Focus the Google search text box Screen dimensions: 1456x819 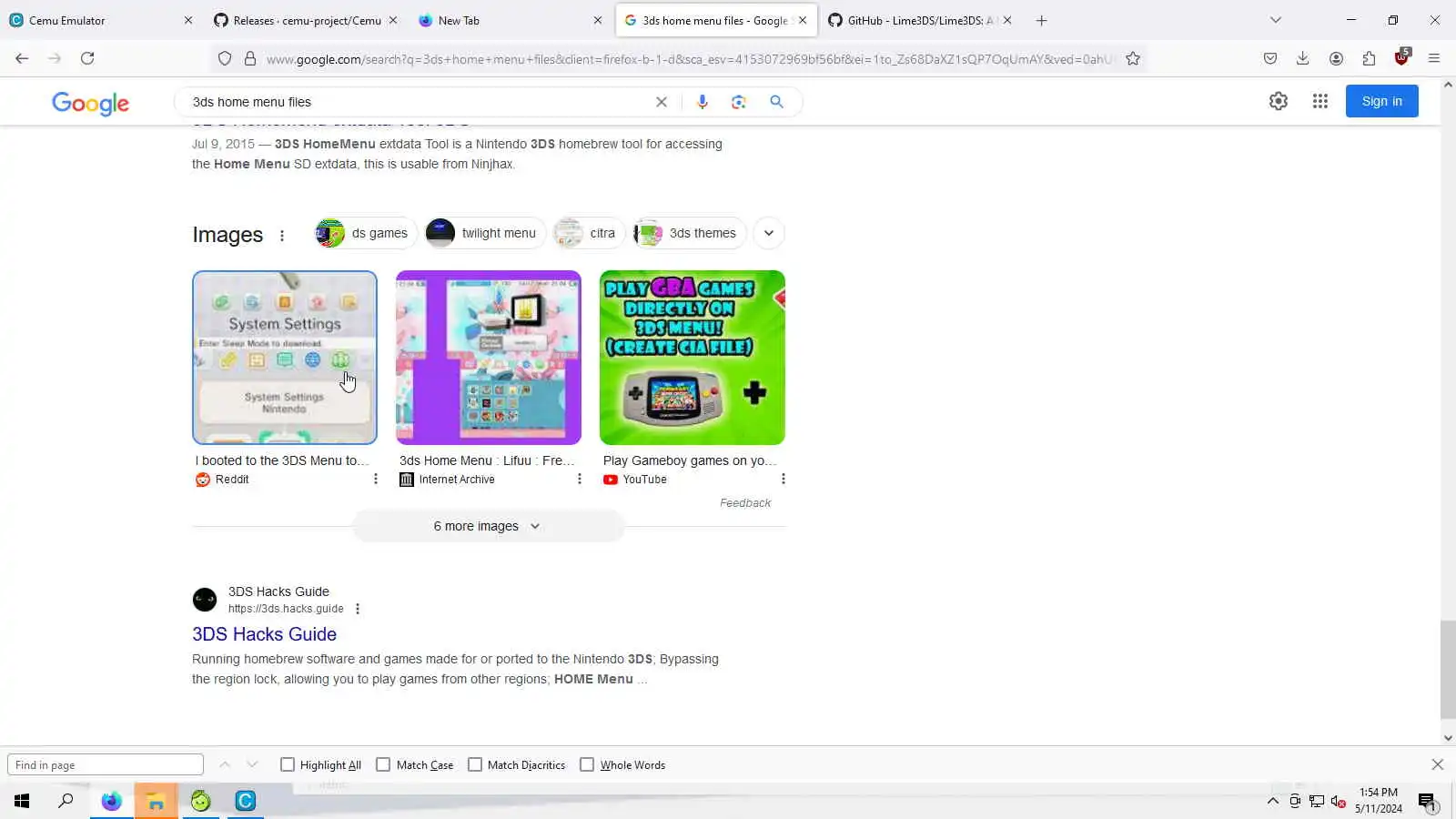pyautogui.click(x=419, y=102)
